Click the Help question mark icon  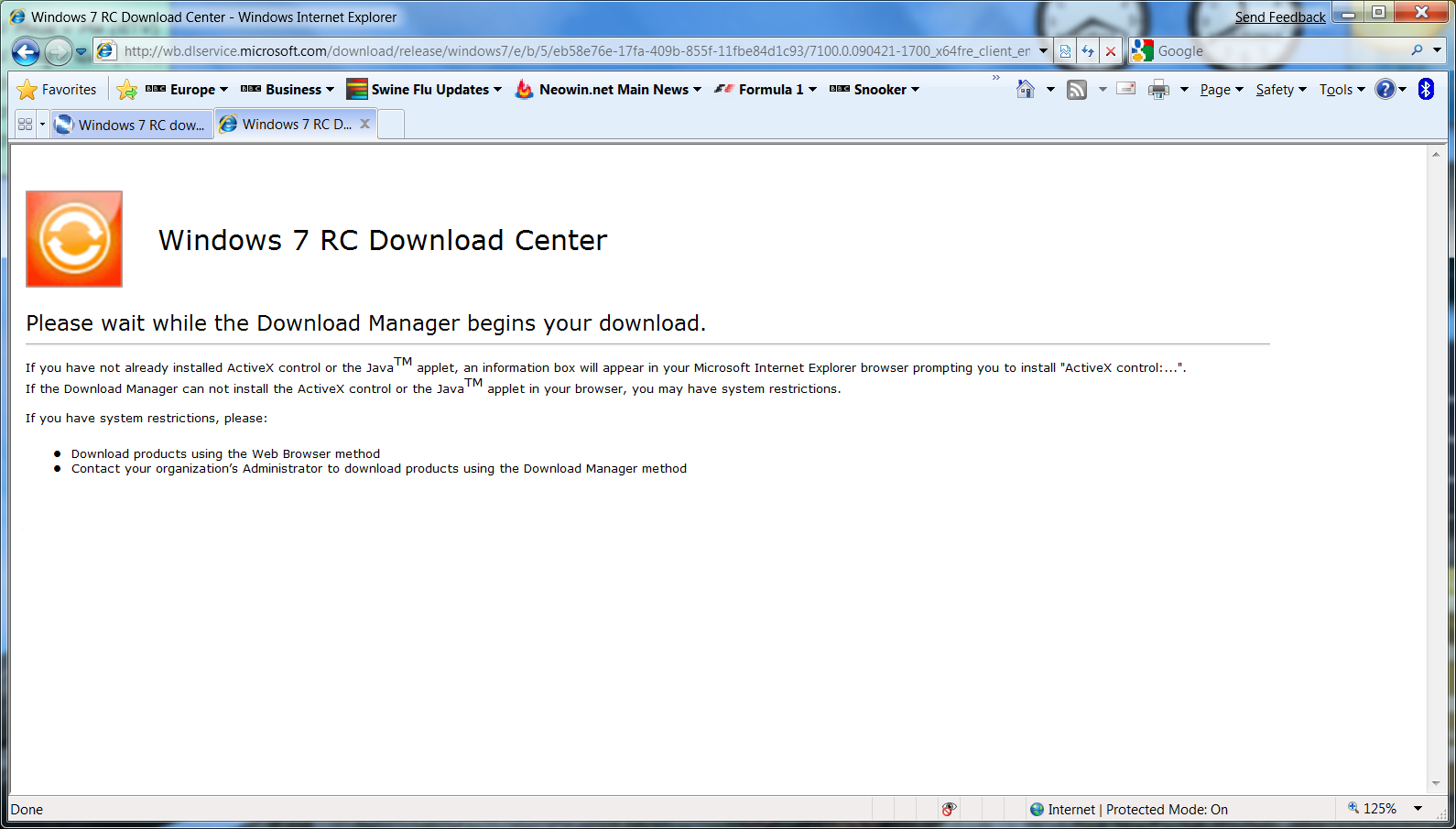(1385, 89)
